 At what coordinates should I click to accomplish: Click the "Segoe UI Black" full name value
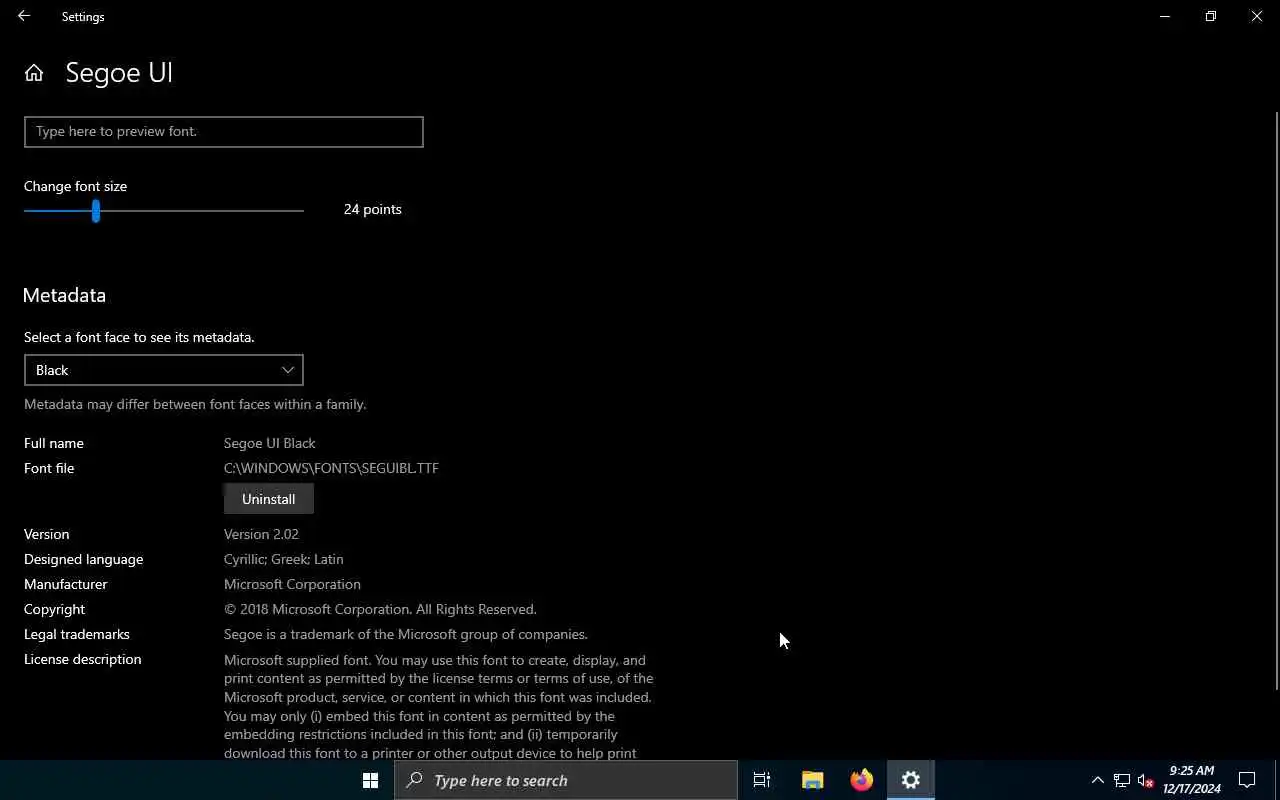pos(270,443)
